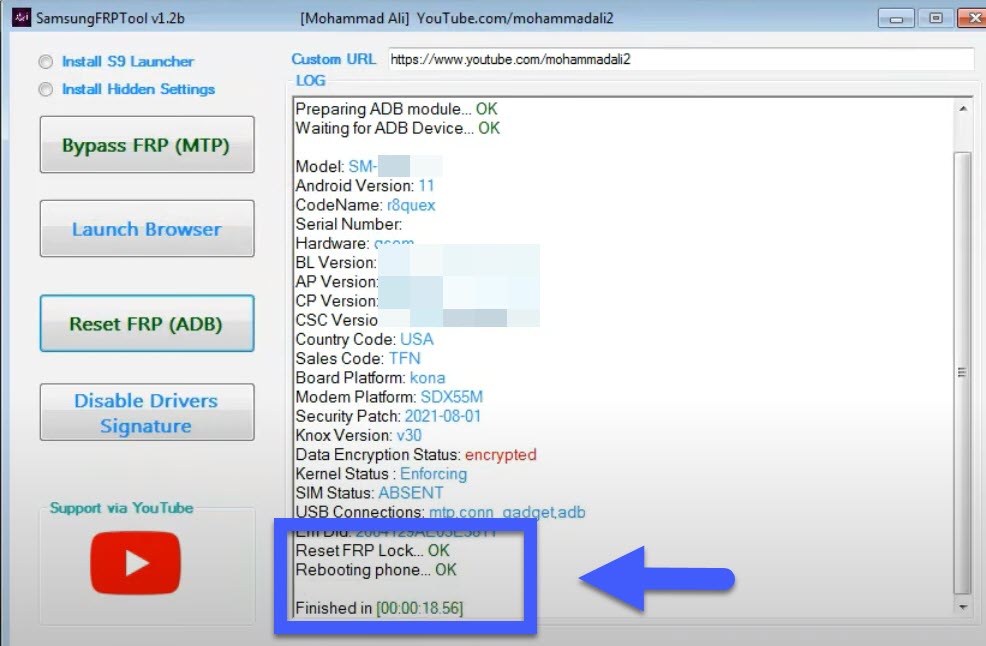Click the 'Serial Number:' log line

pos(348,224)
